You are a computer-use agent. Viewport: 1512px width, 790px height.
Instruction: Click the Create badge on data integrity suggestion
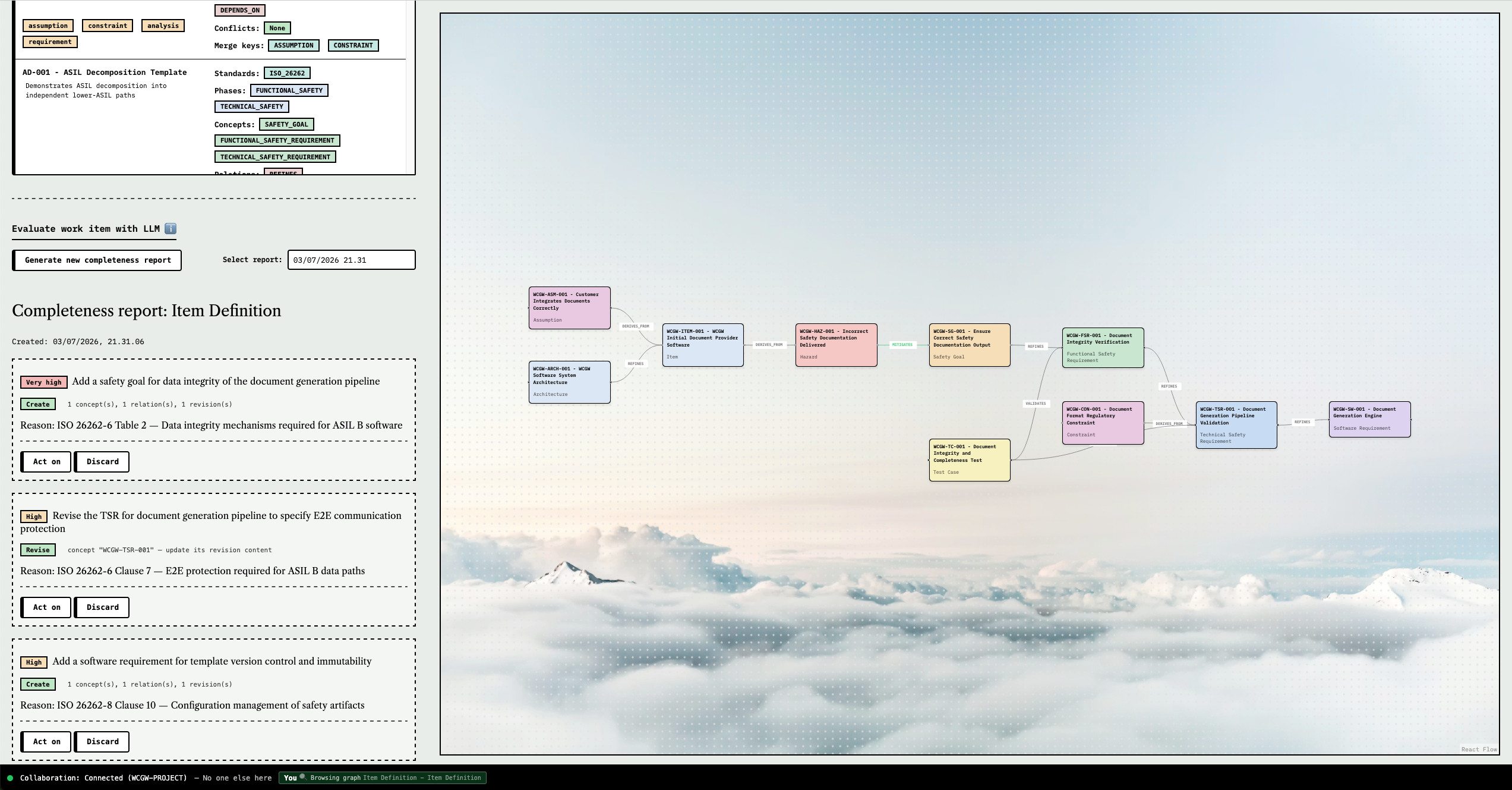(x=38, y=404)
